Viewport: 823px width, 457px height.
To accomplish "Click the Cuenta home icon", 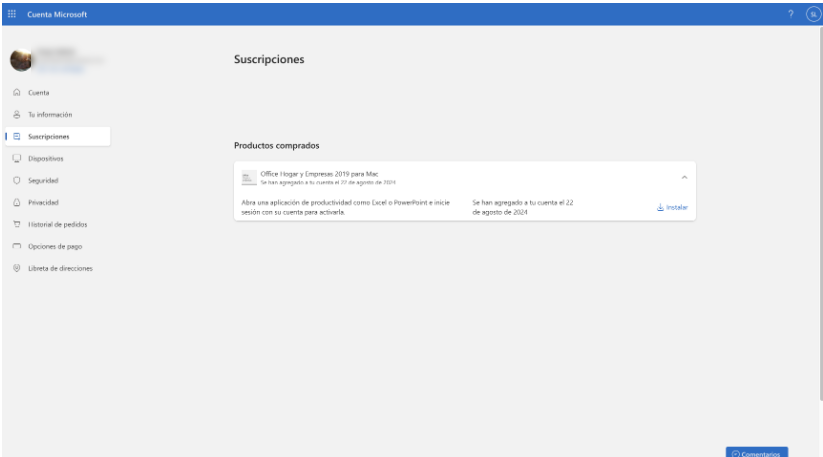I will 17,92.
